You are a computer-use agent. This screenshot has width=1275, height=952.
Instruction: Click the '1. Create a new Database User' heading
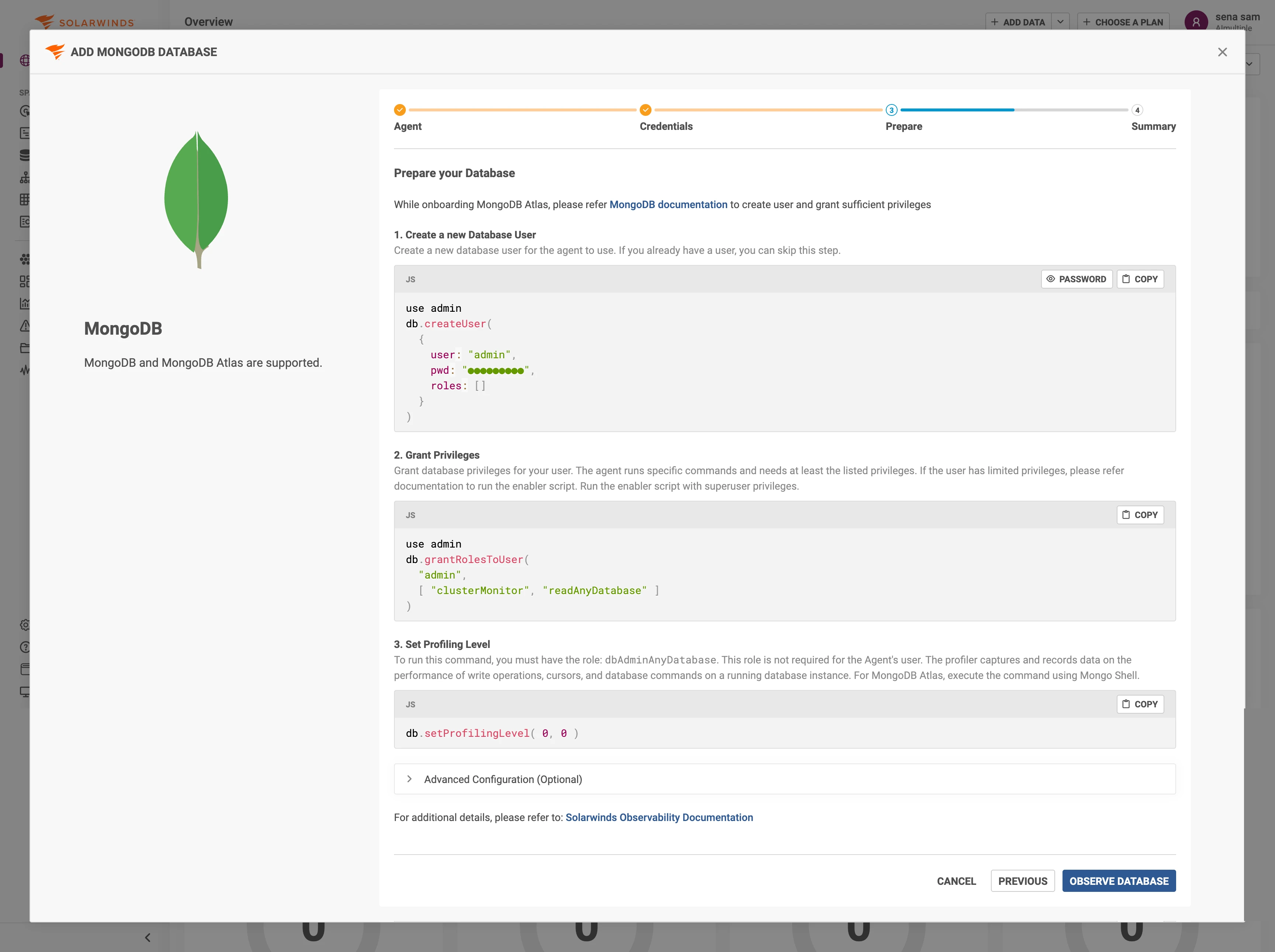tap(464, 235)
